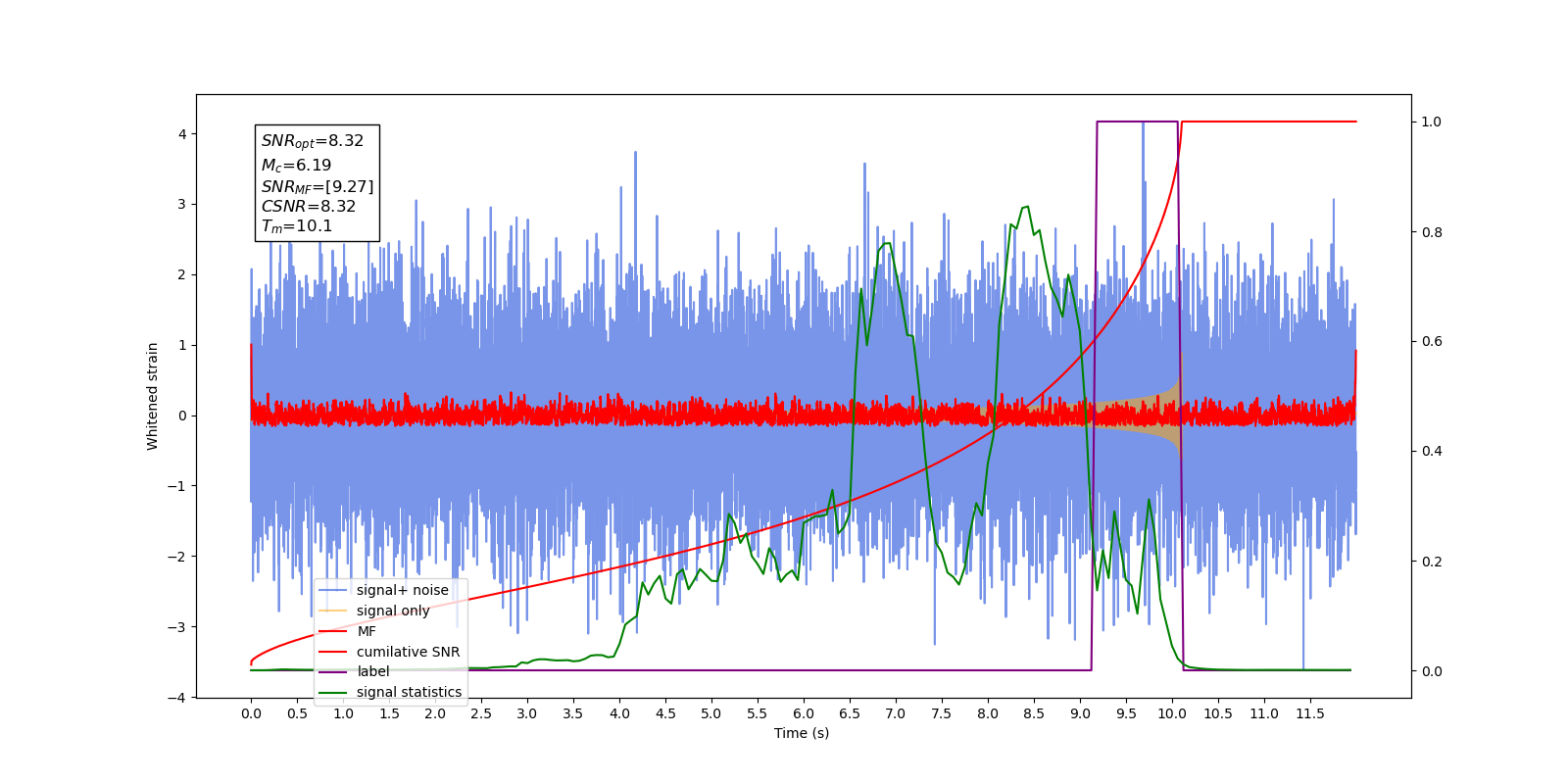Click the Mc=6.19 annotation text
The width and height of the screenshot is (1568, 784).
point(296,166)
